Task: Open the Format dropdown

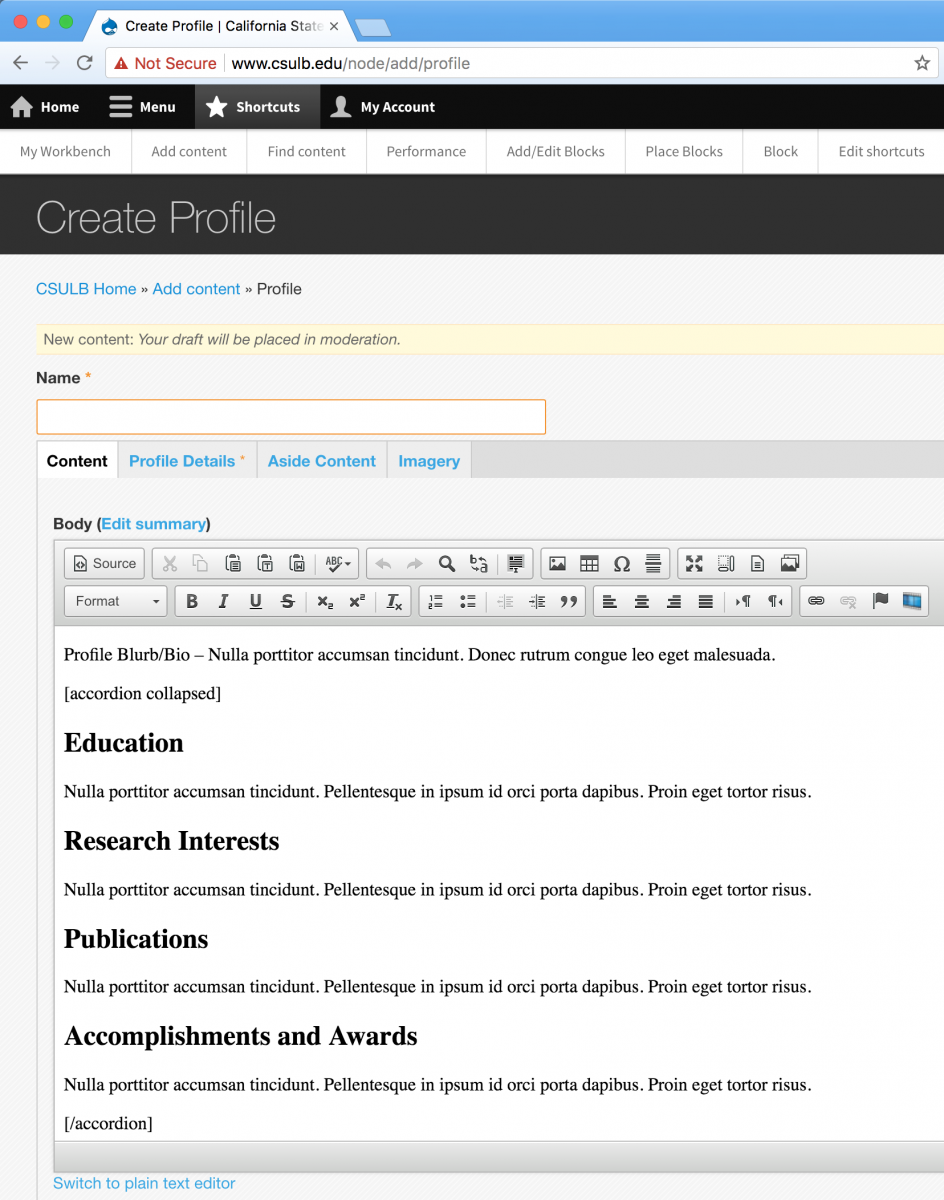Action: 117,601
